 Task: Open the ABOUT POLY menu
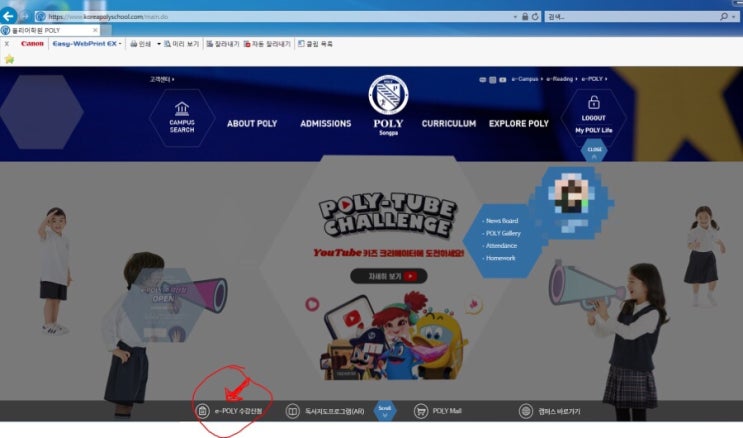click(252, 124)
